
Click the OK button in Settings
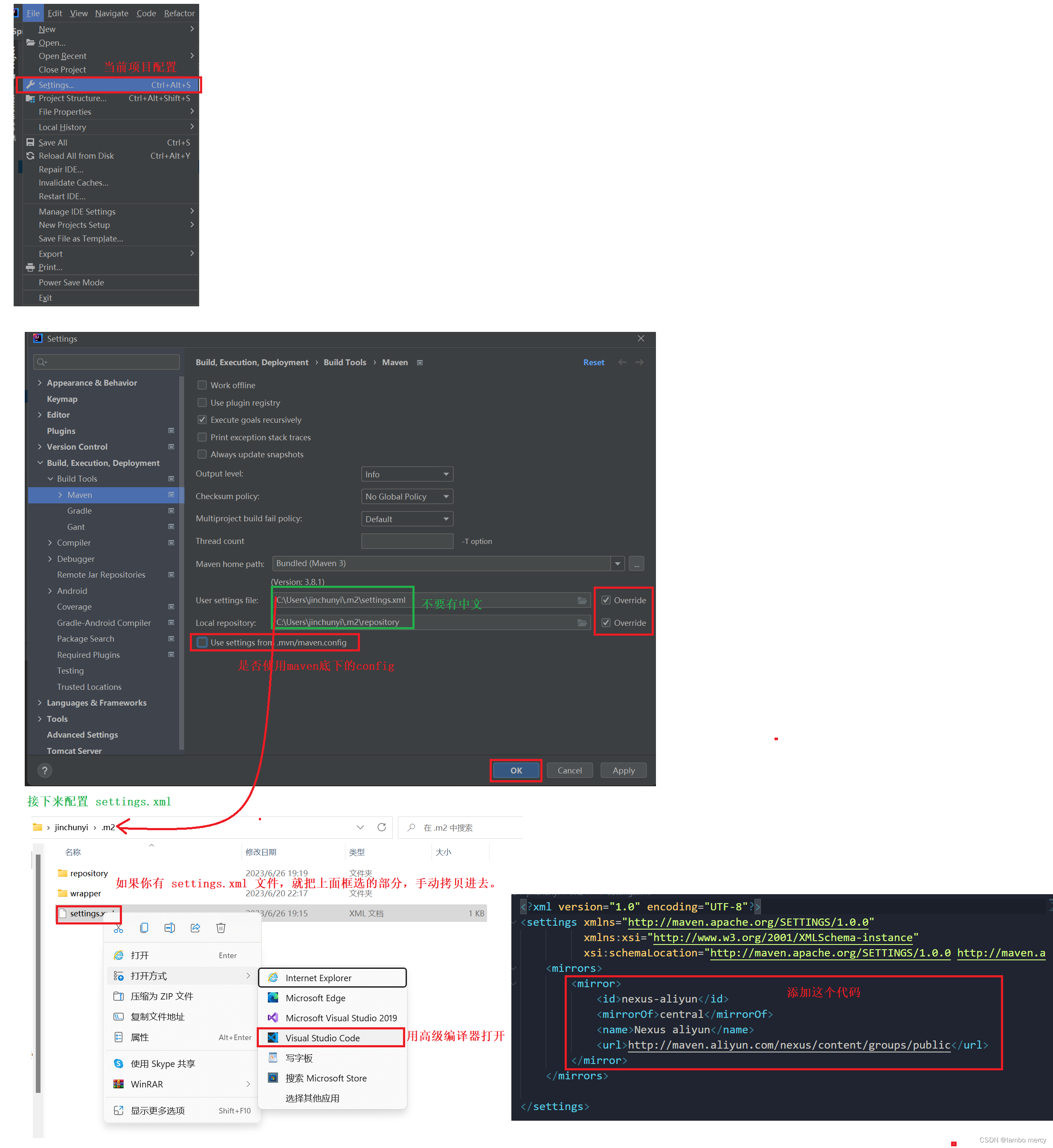[x=516, y=770]
